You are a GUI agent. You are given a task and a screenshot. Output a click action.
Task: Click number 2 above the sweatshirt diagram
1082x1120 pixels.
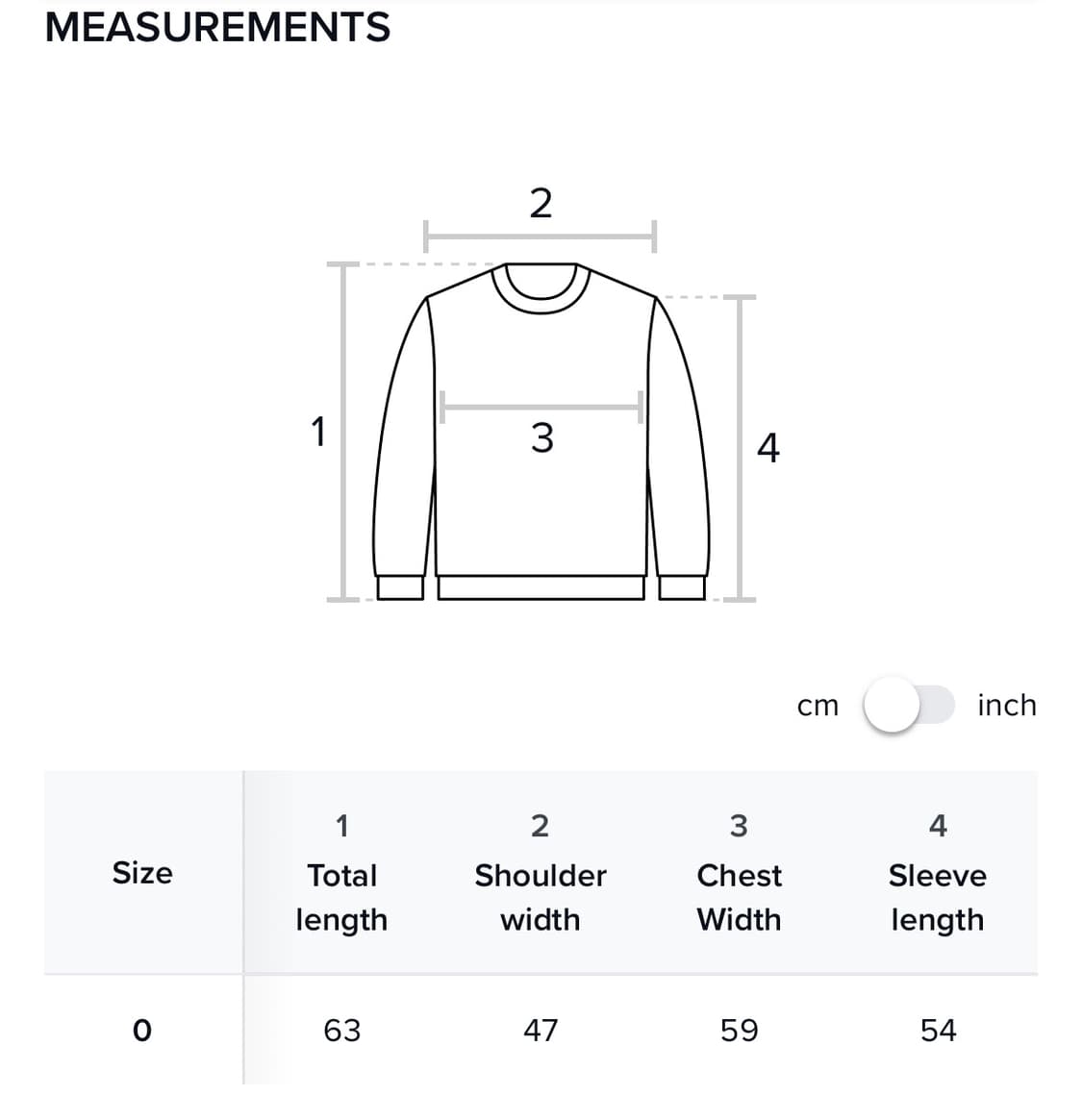point(541,204)
